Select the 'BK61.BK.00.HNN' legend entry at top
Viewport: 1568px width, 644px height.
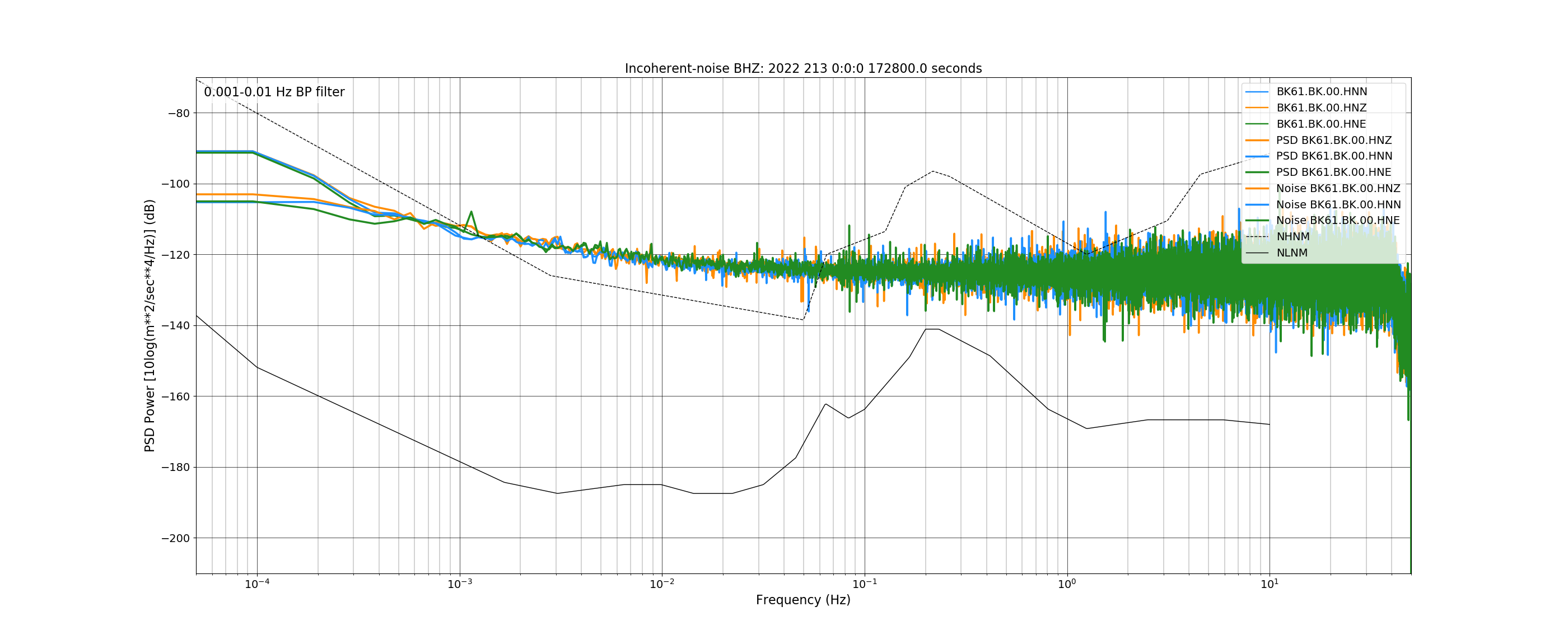(x=1322, y=92)
